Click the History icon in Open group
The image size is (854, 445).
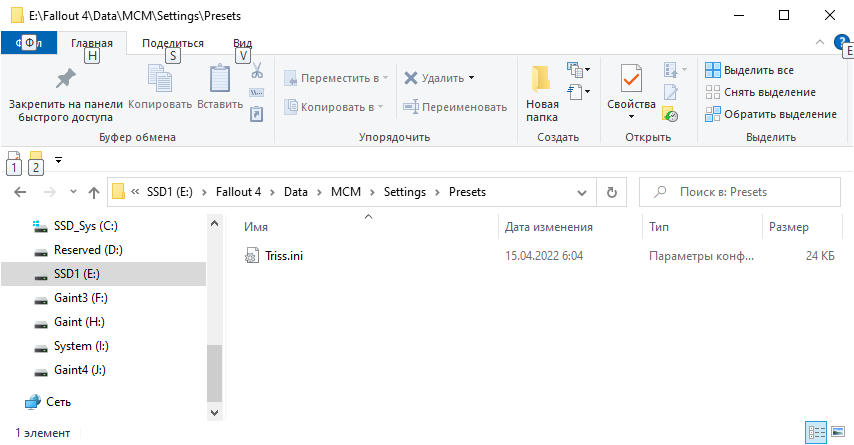point(671,115)
